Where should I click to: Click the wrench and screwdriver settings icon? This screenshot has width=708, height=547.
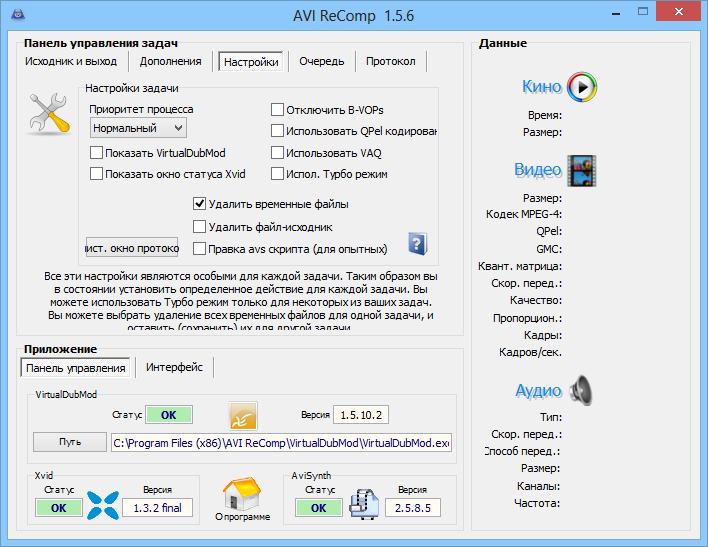click(50, 114)
